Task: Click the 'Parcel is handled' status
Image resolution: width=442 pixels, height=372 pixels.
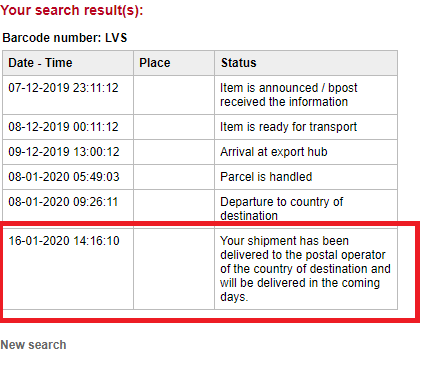Action: 266,177
